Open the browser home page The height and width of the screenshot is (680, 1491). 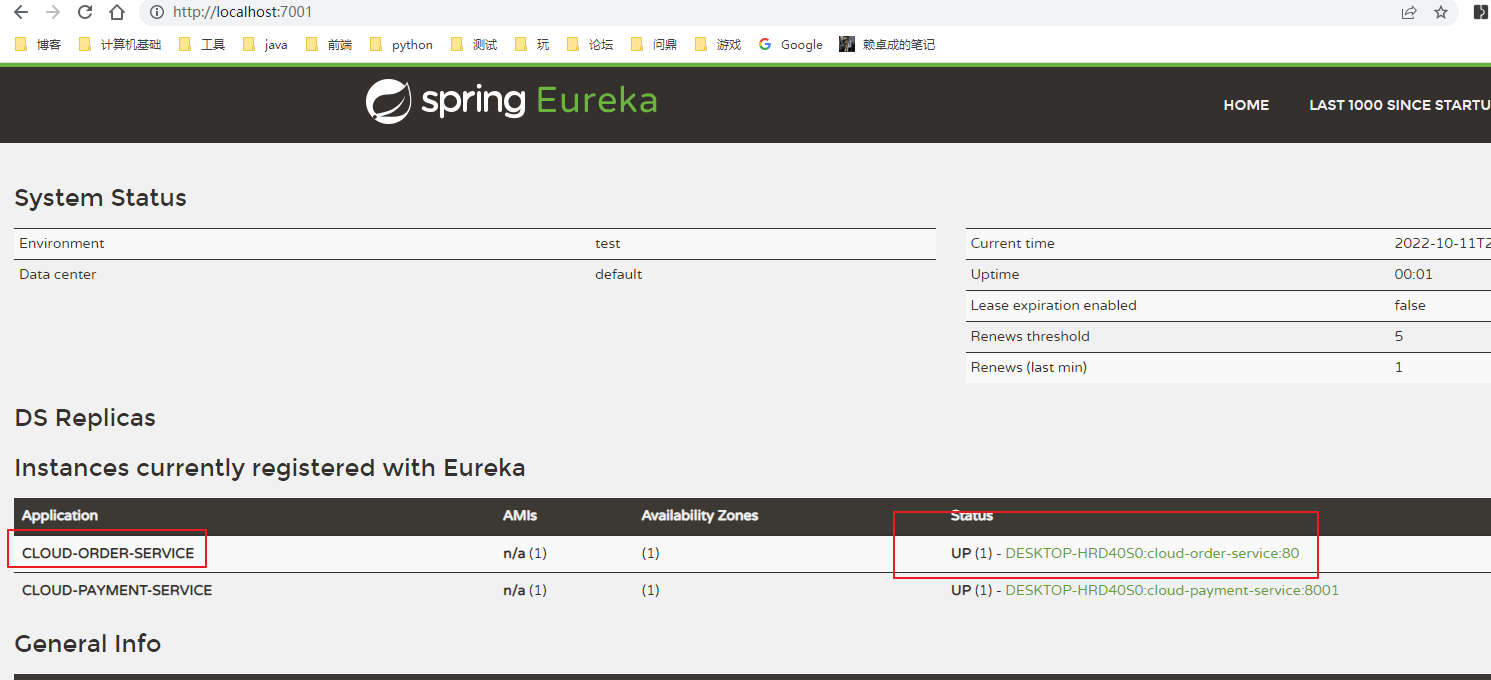click(117, 13)
